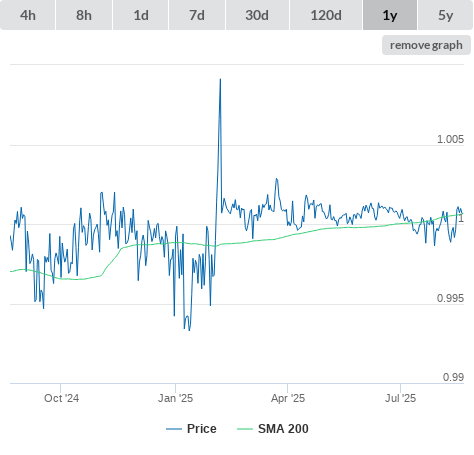The width and height of the screenshot is (474, 455).
Task: Select the 4h time range tab
Action: (28, 15)
